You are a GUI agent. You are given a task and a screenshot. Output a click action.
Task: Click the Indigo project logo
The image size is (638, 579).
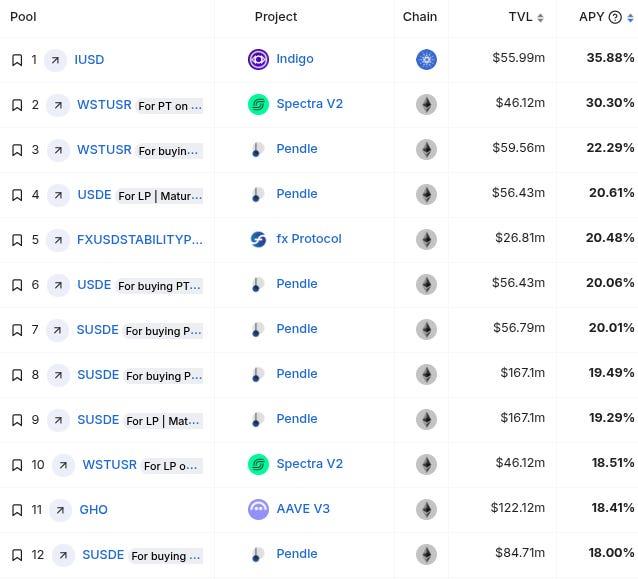pyautogui.click(x=258, y=59)
